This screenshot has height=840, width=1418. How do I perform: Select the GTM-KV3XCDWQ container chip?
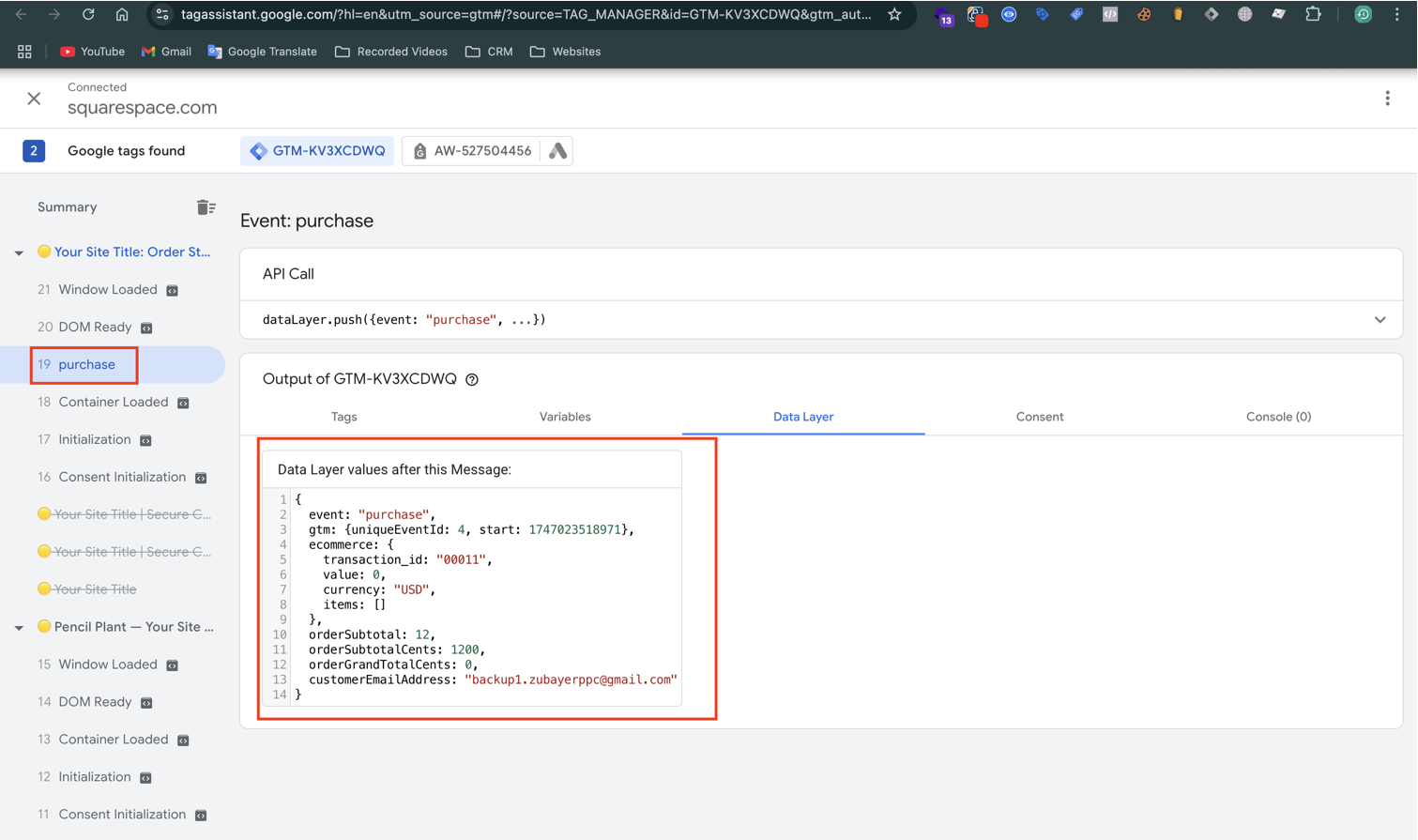click(317, 151)
